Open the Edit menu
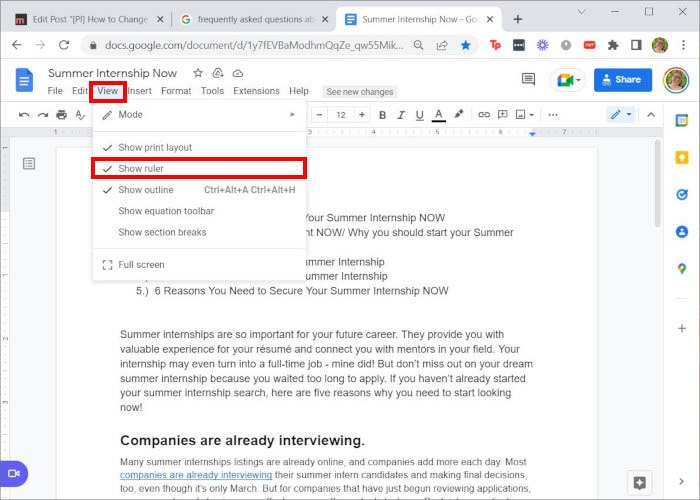The width and height of the screenshot is (700, 500). pos(80,91)
